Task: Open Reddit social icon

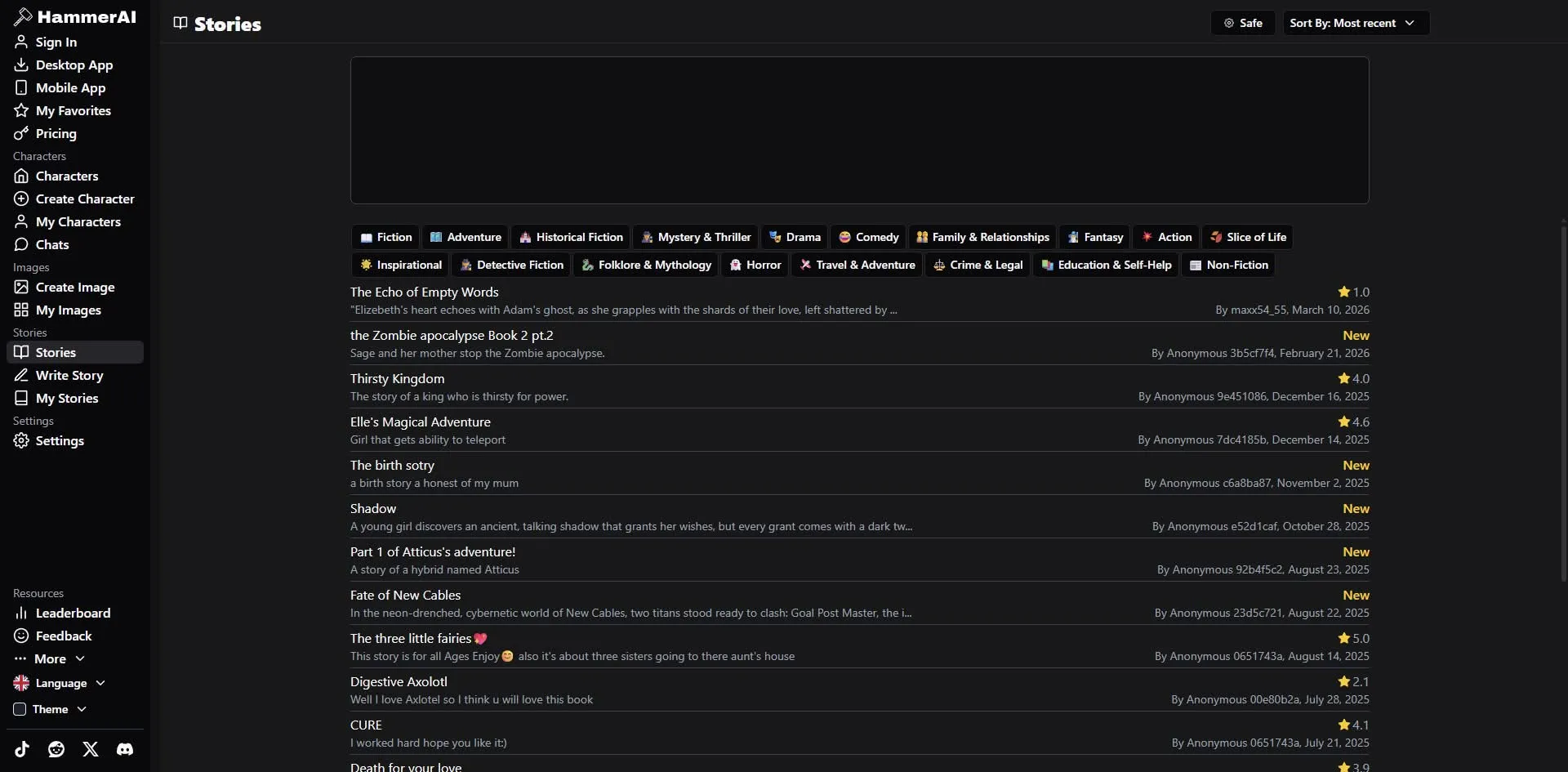Action: pos(56,749)
